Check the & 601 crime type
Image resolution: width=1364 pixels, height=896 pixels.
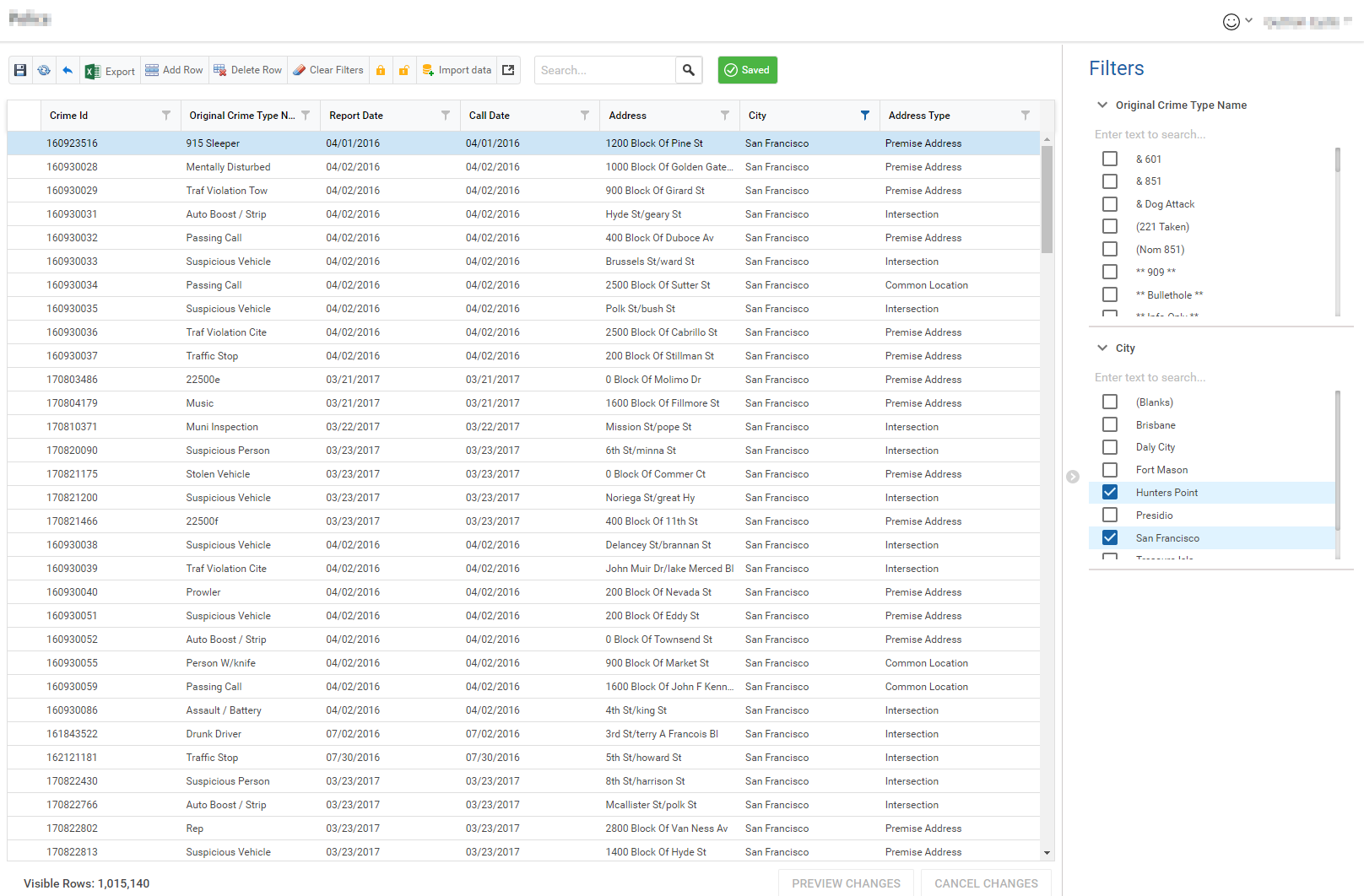click(x=1110, y=159)
